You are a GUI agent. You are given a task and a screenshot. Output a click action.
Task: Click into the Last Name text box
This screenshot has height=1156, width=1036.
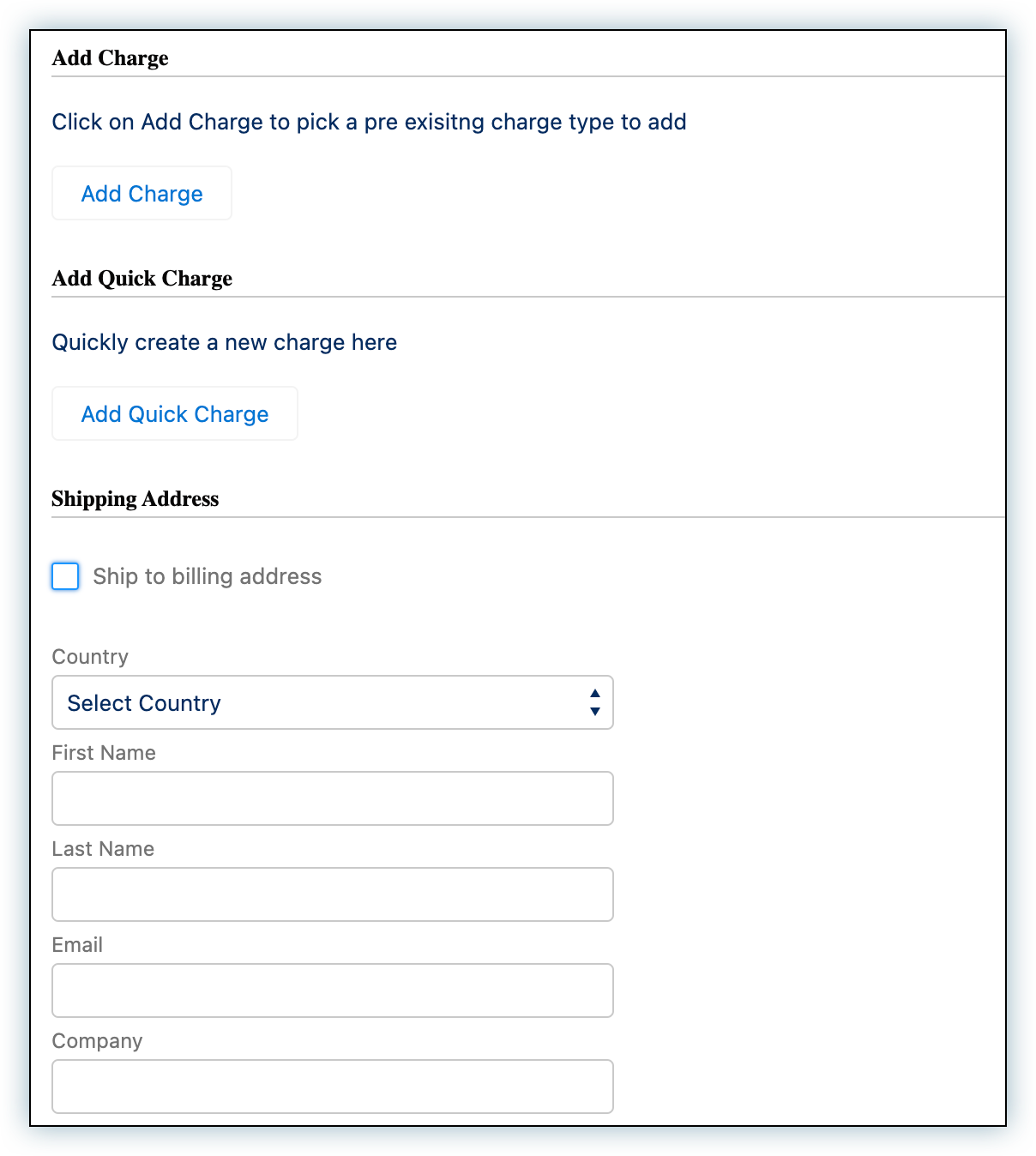point(332,894)
